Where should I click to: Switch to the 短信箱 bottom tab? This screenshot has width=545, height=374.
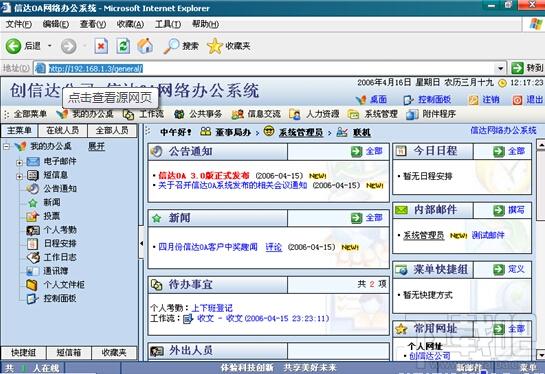(x=69, y=353)
